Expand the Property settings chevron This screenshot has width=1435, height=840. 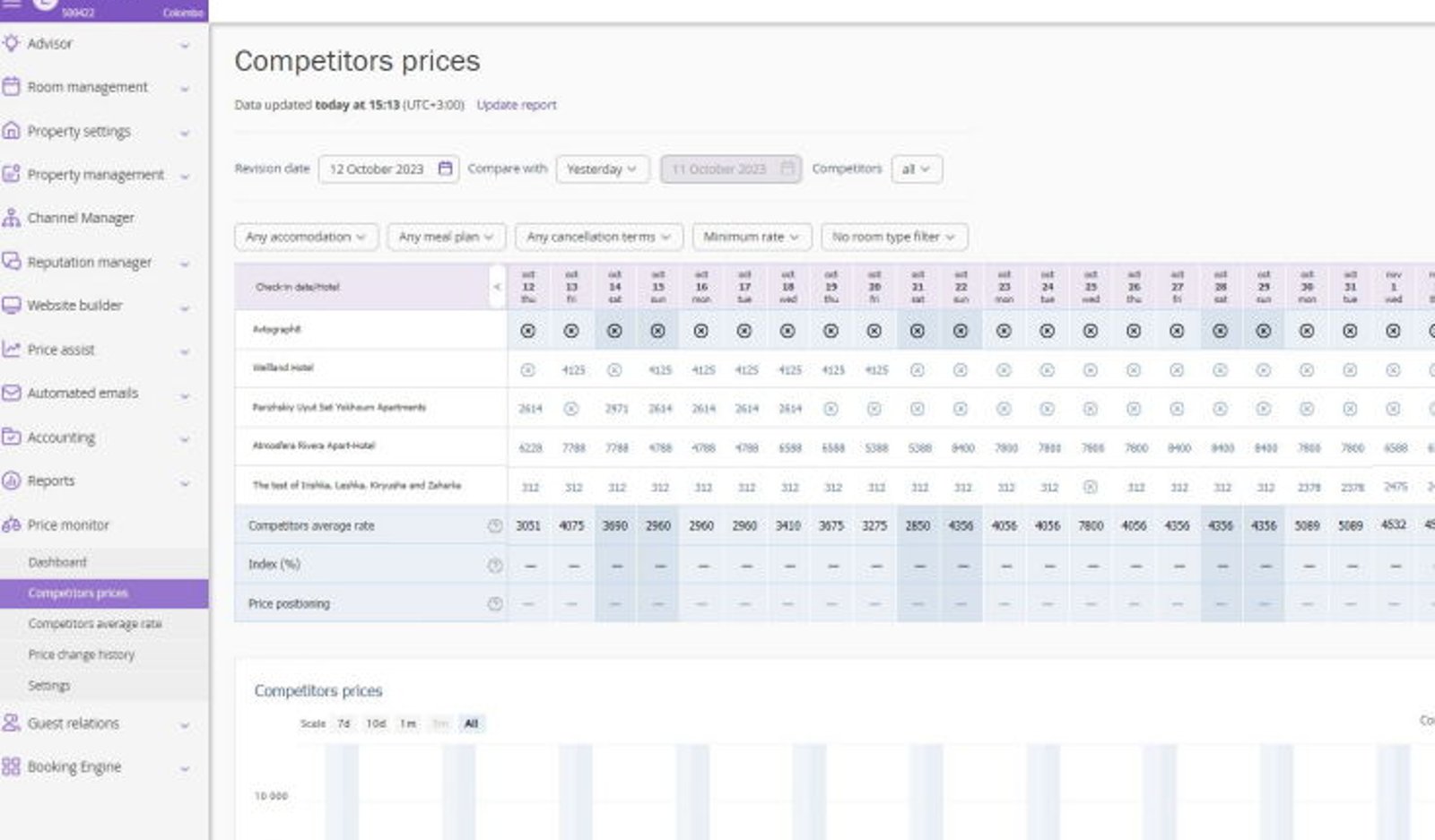185,133
